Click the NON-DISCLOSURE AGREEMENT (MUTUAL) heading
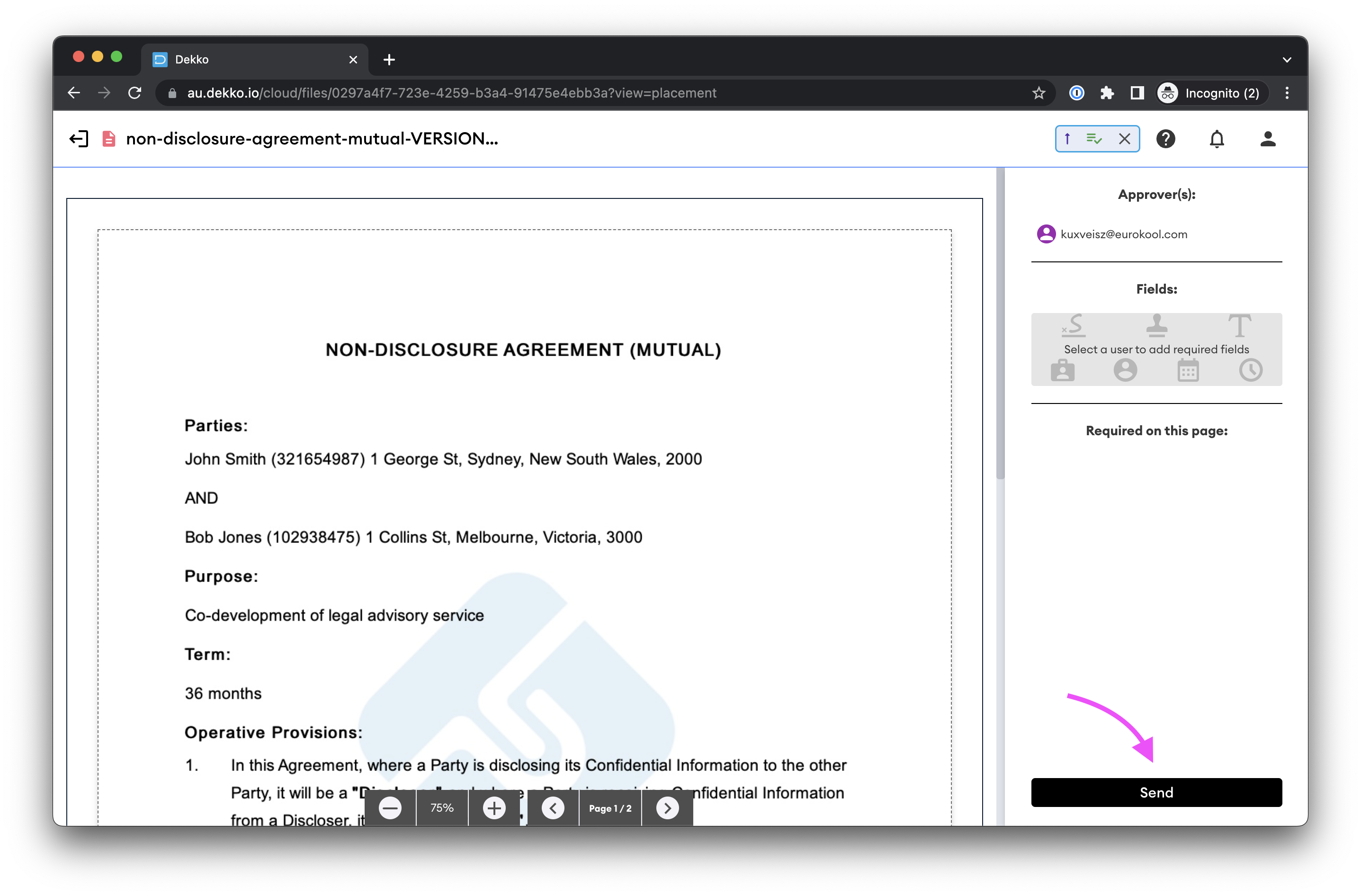1361x896 pixels. coord(523,349)
